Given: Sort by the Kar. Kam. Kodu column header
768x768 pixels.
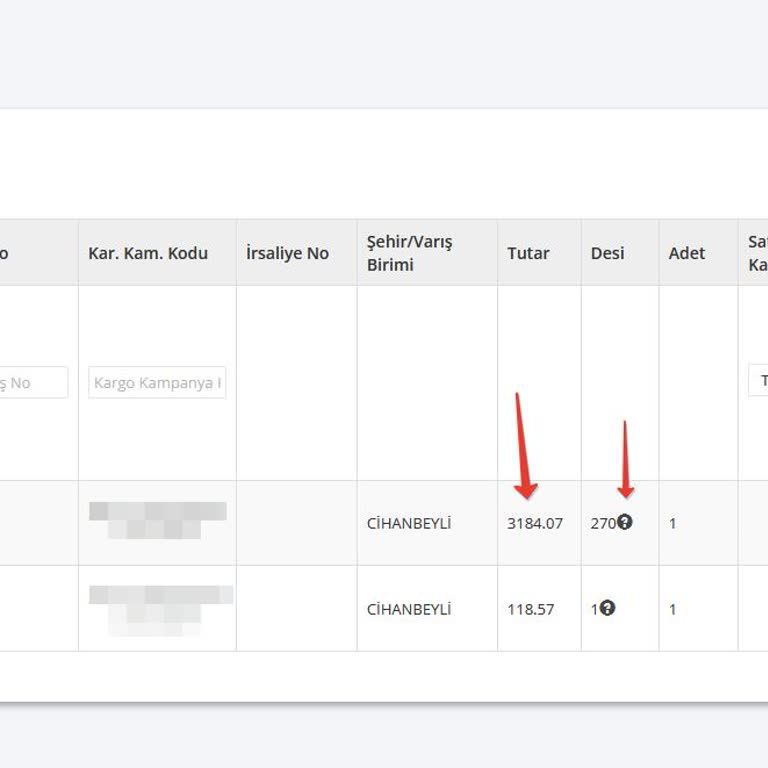Looking at the screenshot, I should [x=148, y=253].
